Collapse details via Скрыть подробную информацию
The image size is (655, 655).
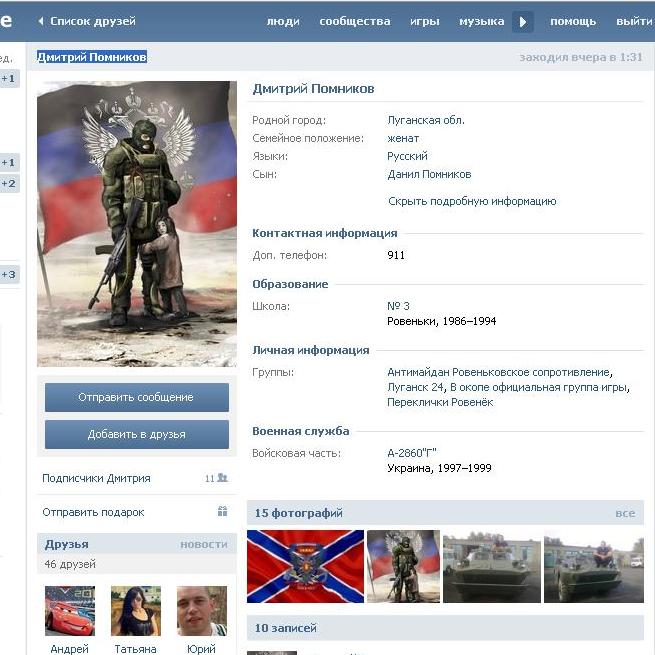click(x=472, y=201)
